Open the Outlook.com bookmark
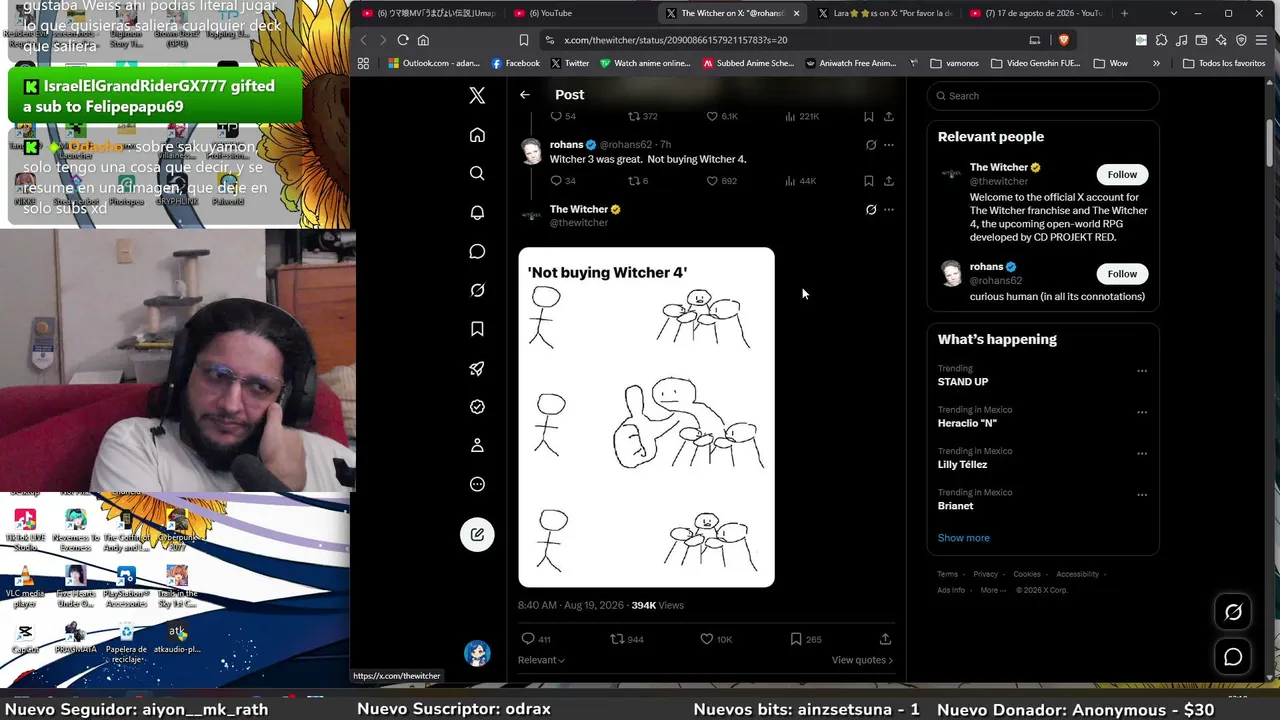Screen dimensions: 1280x720 coord(434,63)
